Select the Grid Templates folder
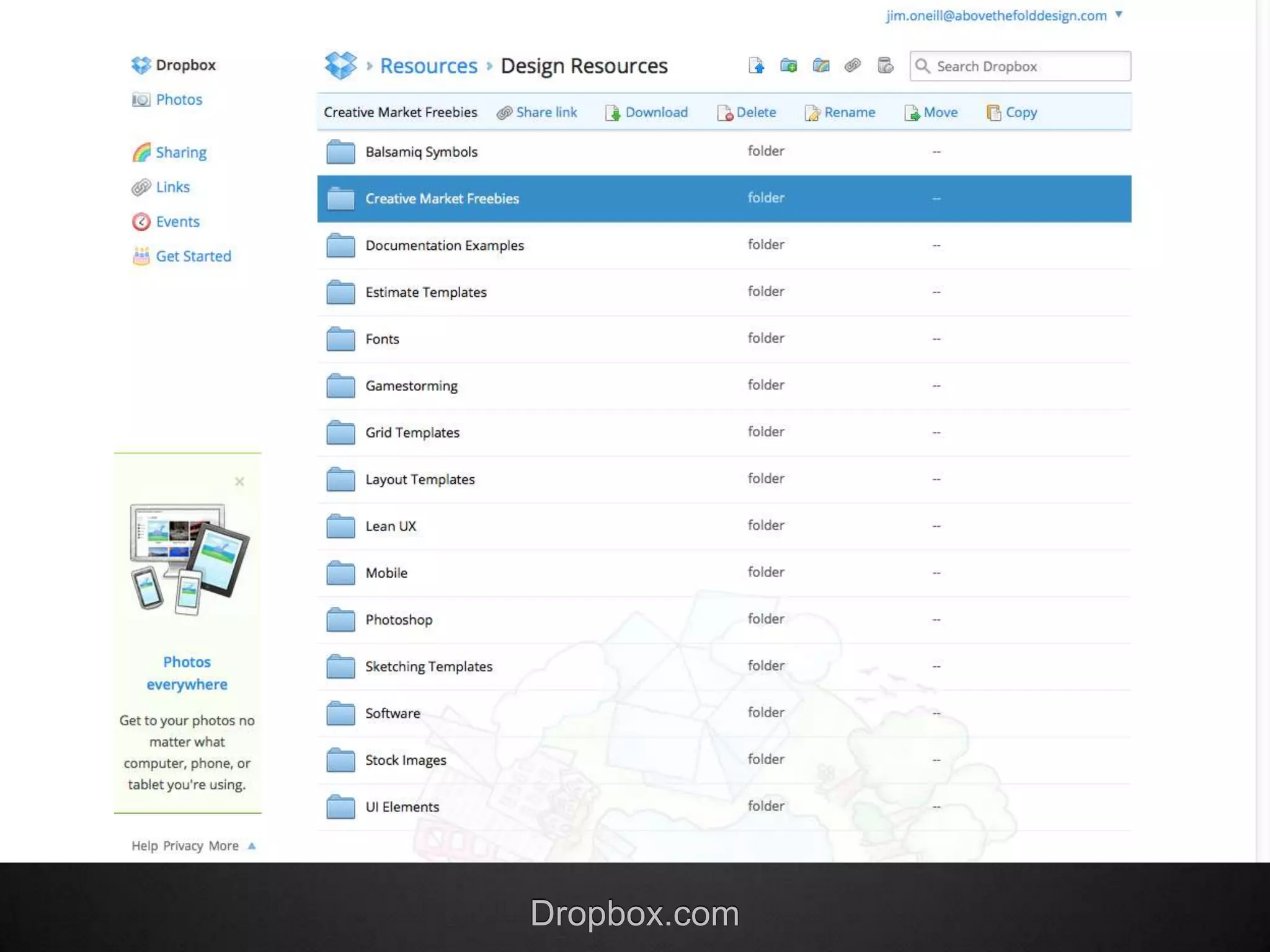 tap(724, 433)
